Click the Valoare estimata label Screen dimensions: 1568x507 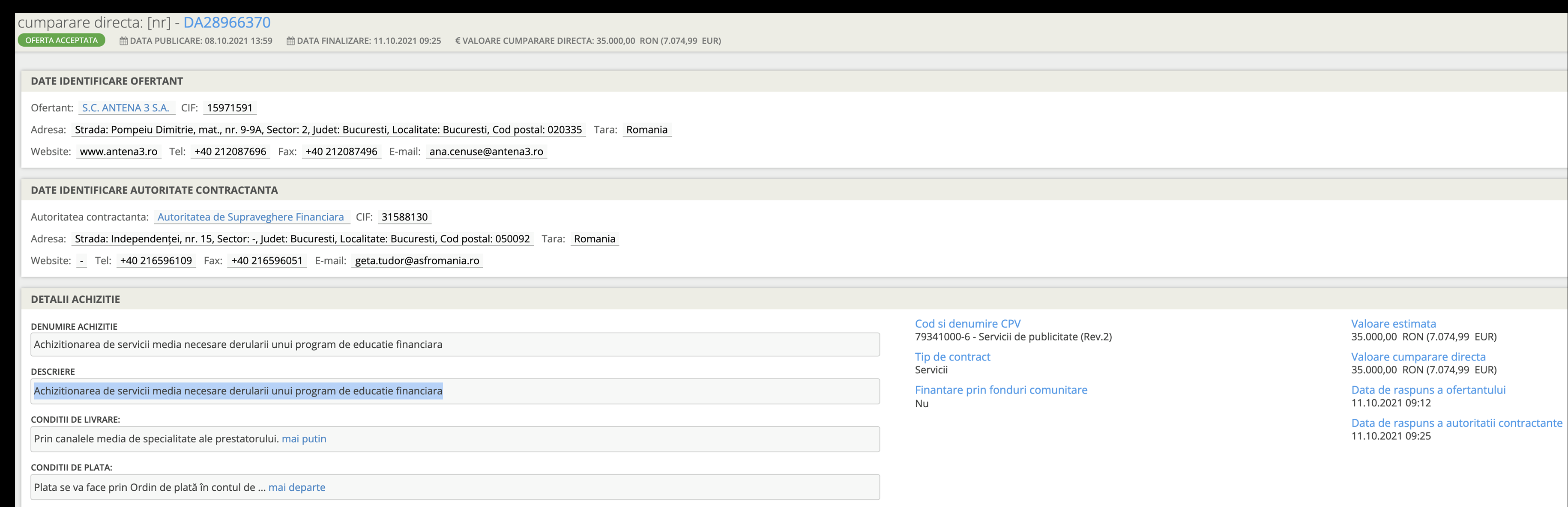click(1393, 324)
